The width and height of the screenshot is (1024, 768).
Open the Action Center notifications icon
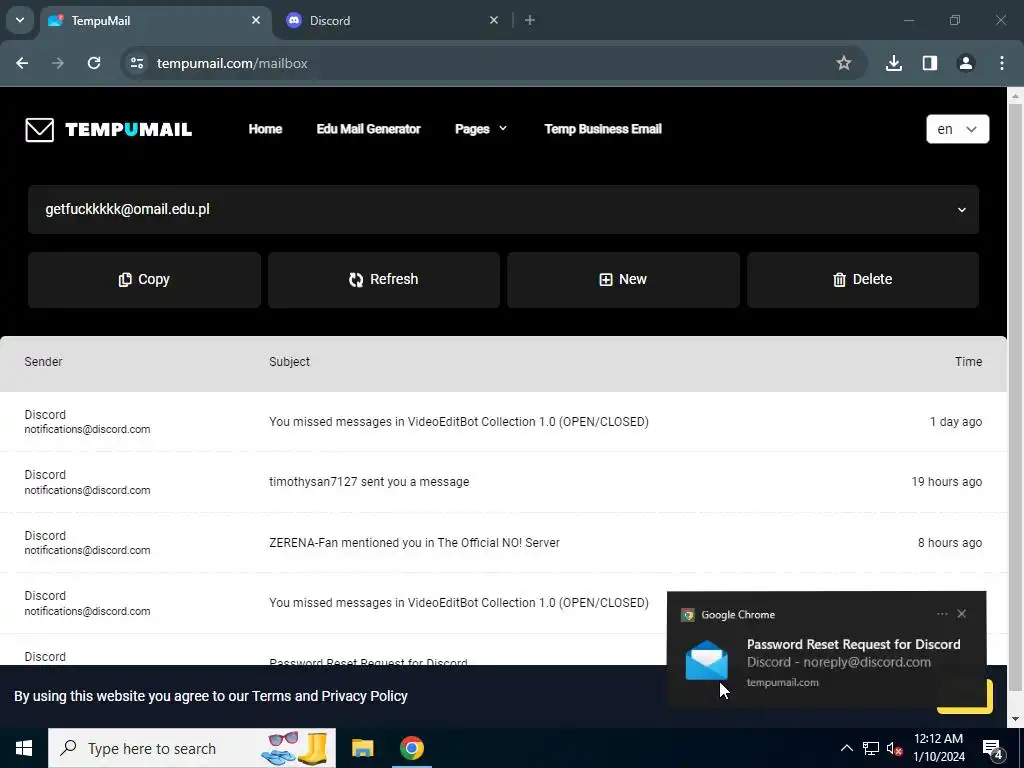[993, 749]
